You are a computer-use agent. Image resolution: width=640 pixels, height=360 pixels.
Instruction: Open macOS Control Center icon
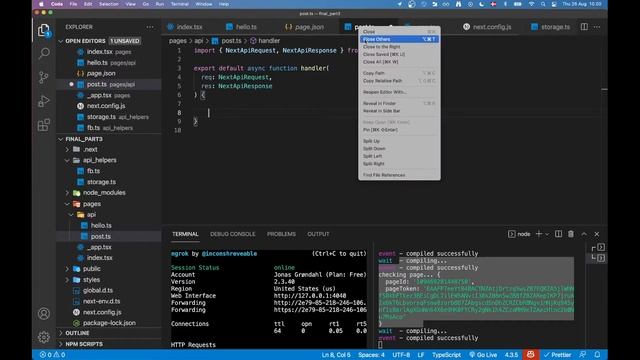(554, 4)
